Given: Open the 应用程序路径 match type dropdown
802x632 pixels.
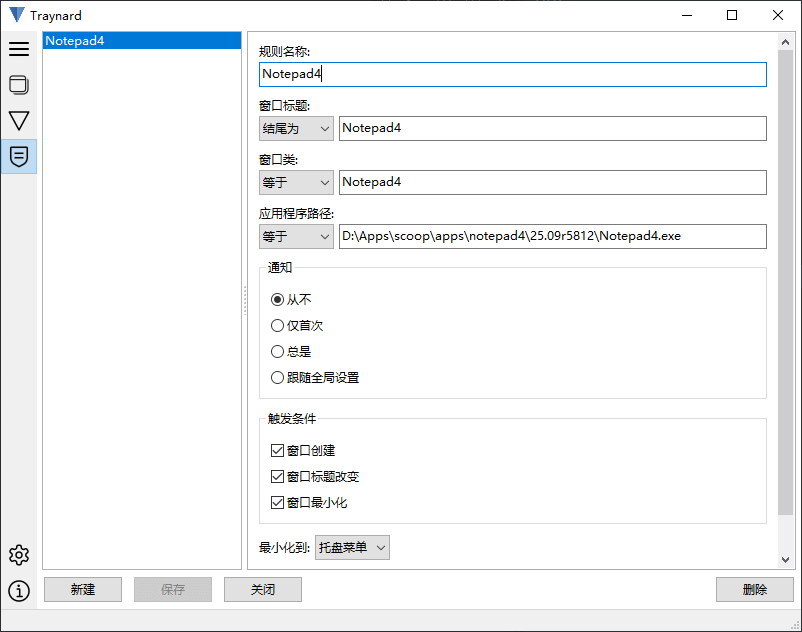Looking at the screenshot, I should coord(296,236).
